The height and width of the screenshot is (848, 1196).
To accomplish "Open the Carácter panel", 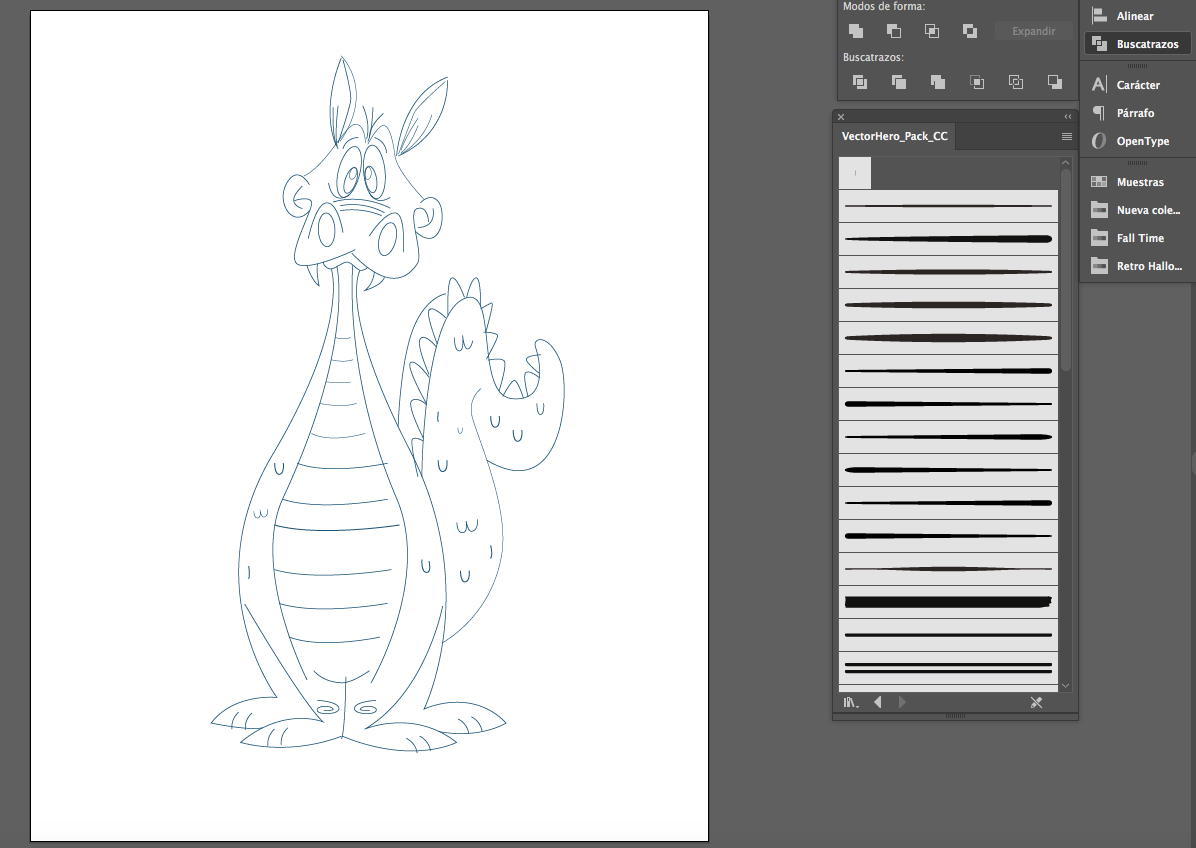I will (1137, 85).
